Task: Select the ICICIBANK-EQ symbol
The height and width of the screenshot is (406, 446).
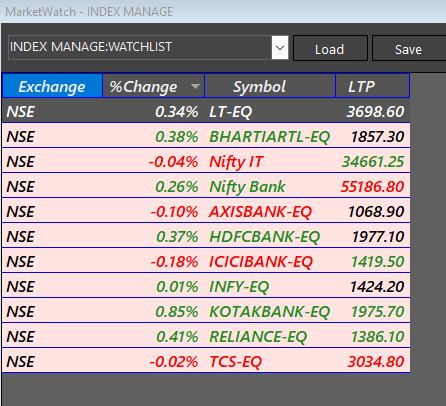Action: (261, 262)
